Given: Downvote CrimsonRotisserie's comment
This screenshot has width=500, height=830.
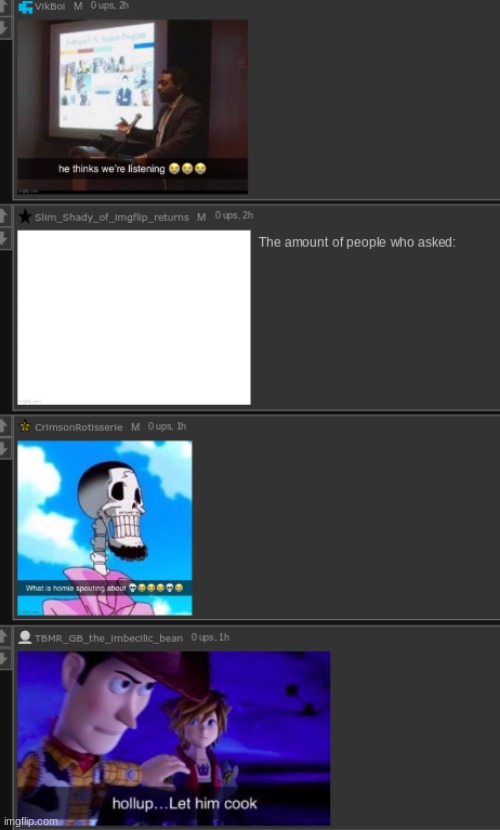Looking at the screenshot, I should click(x=5, y=448).
